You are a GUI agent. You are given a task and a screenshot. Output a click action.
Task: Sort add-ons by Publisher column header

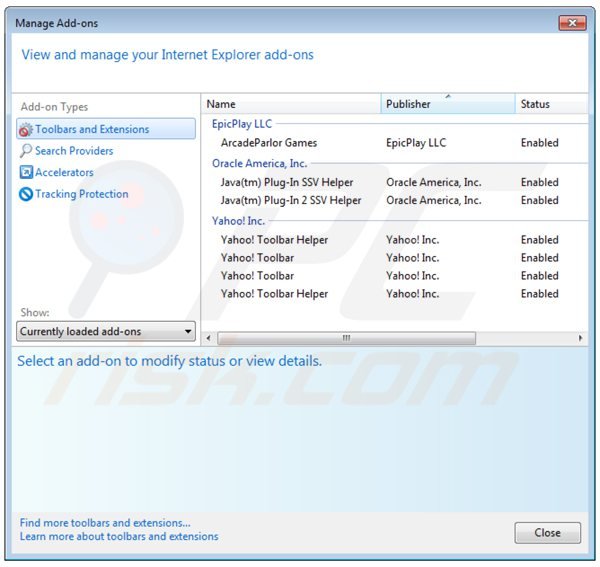click(448, 104)
